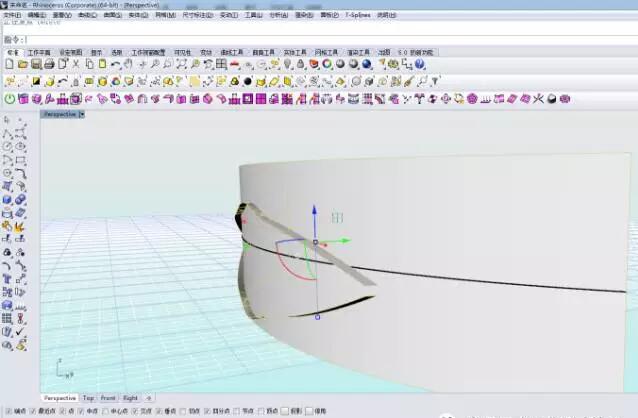Click the Perspective viewport title label
The height and width of the screenshot is (418, 638).
pyautogui.click(x=60, y=114)
